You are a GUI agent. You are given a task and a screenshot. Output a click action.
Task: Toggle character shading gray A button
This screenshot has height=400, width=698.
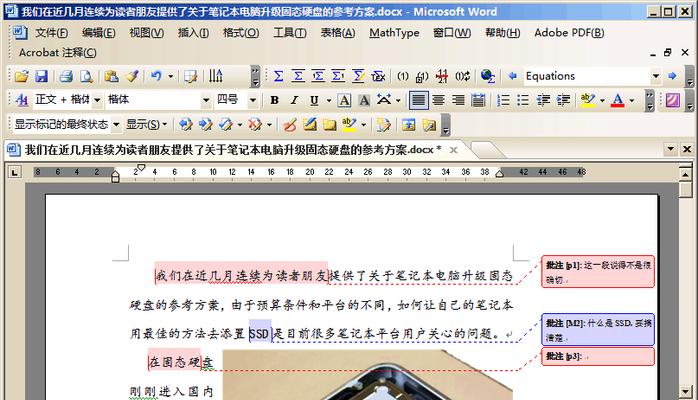364,100
